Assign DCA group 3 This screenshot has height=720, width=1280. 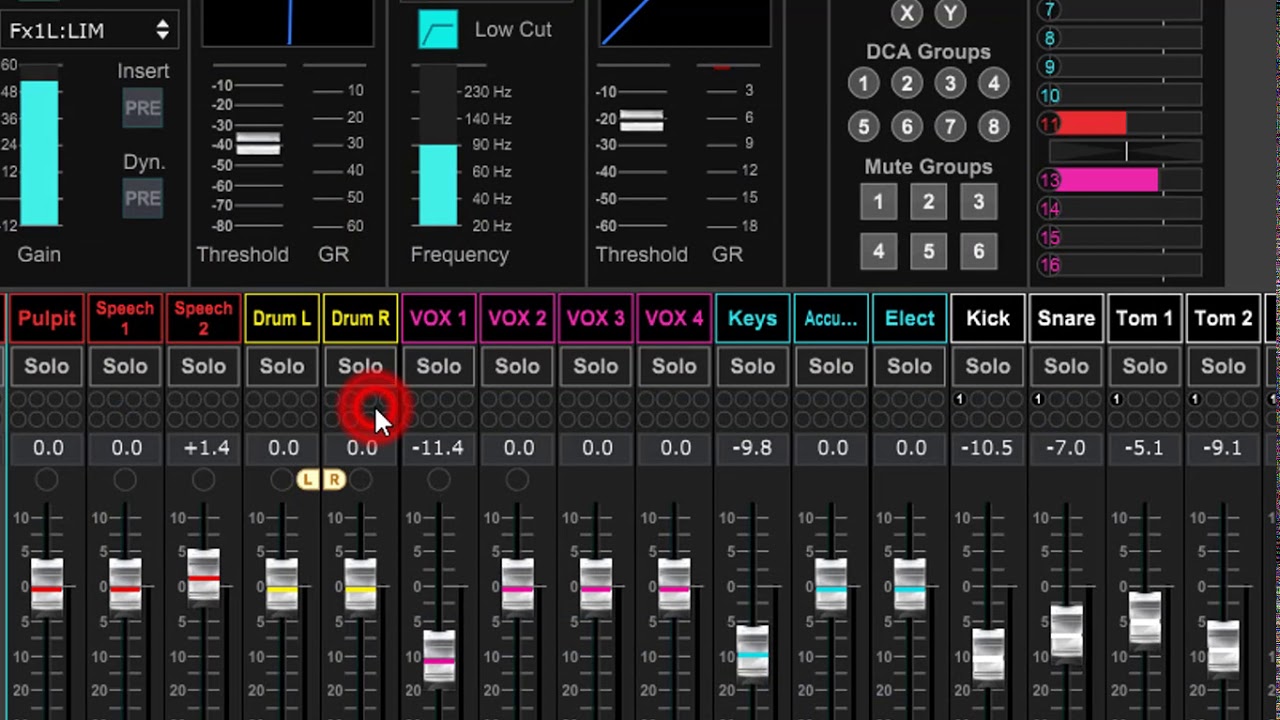[x=950, y=84]
